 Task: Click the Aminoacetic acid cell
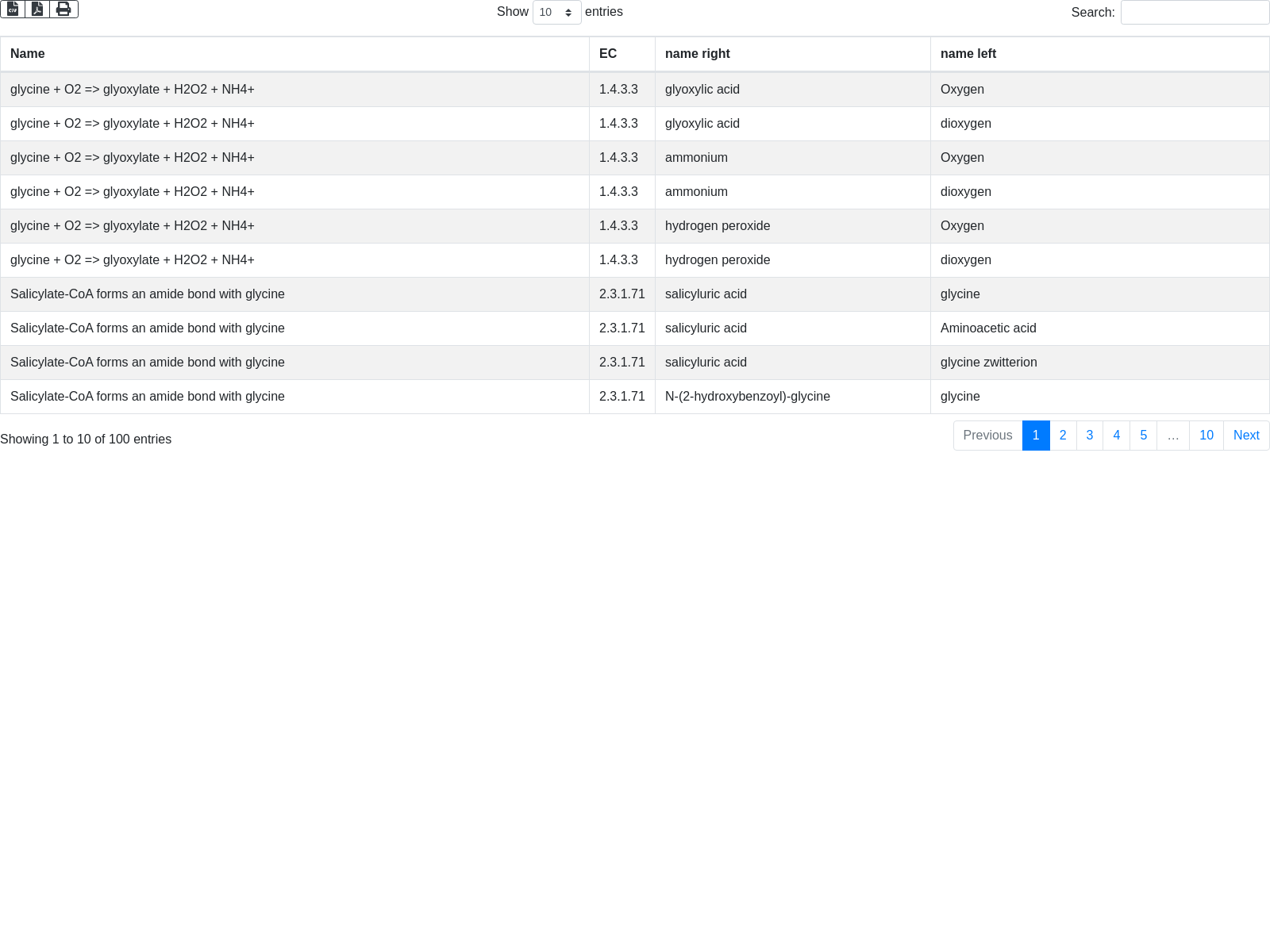[988, 328]
